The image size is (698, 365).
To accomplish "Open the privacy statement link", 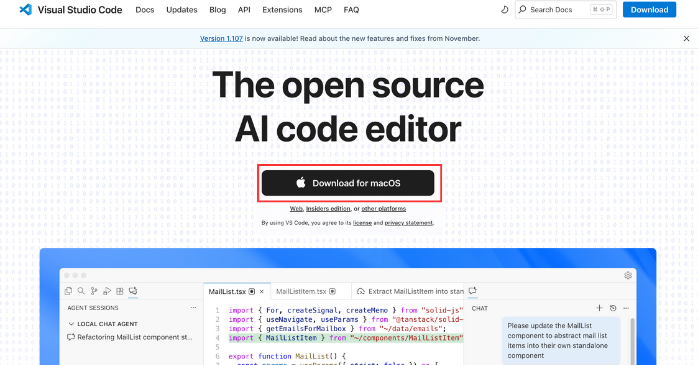I will click(409, 223).
